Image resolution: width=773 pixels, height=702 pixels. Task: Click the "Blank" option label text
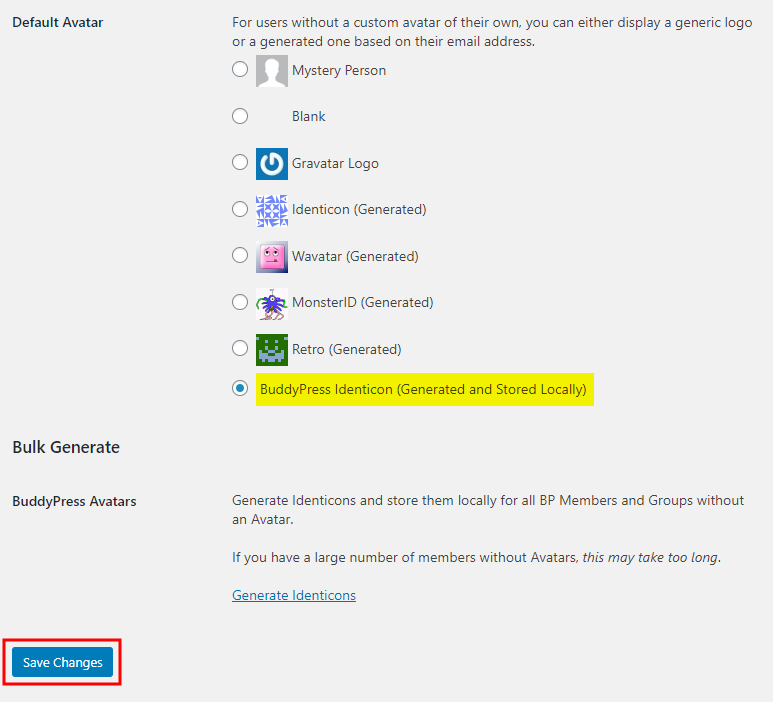point(309,117)
